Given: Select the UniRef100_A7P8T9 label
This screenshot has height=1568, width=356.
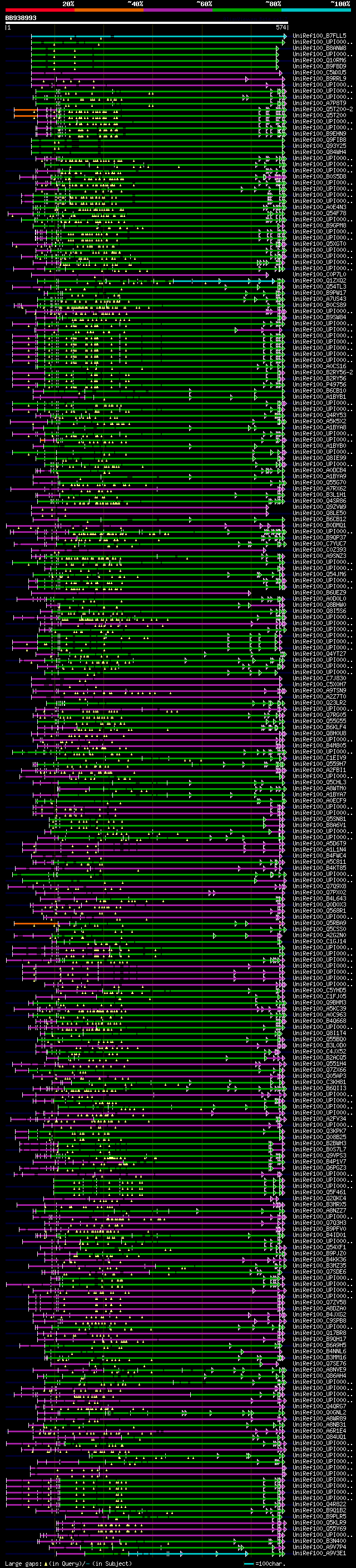Looking at the screenshot, I should [319, 103].
